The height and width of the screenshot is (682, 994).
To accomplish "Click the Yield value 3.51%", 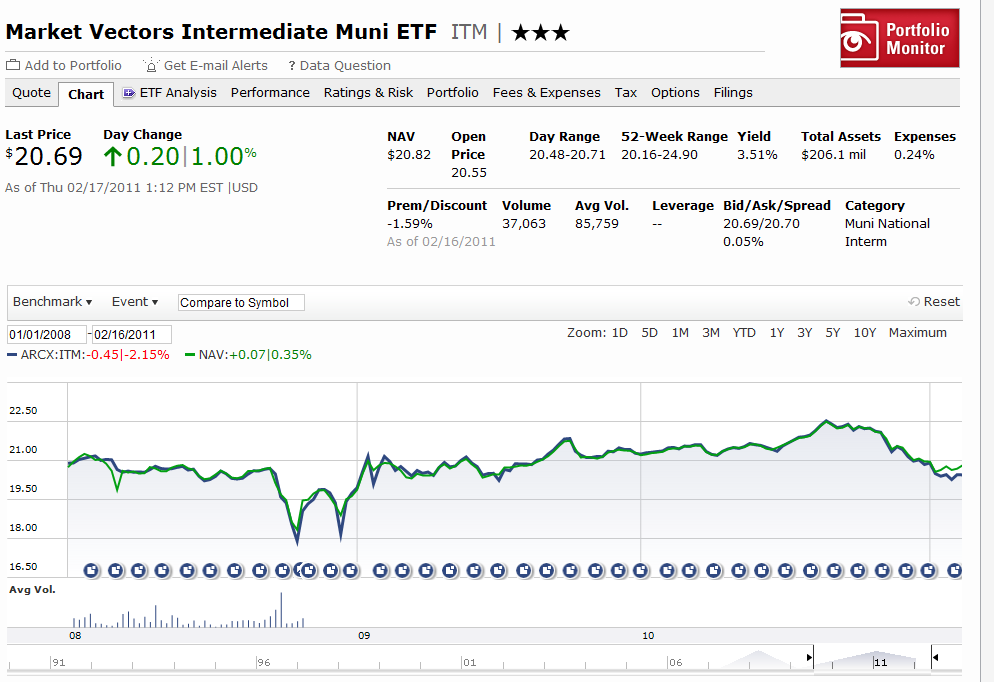I will click(757, 155).
